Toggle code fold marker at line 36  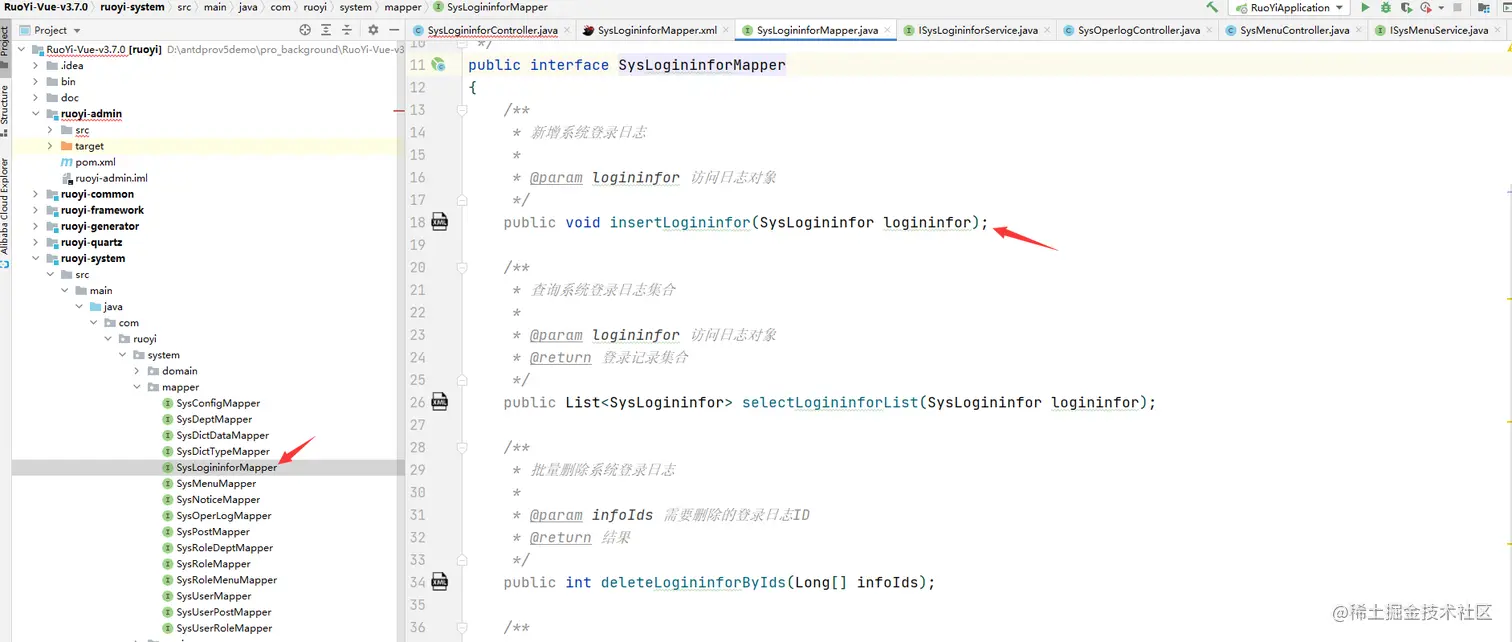(462, 627)
